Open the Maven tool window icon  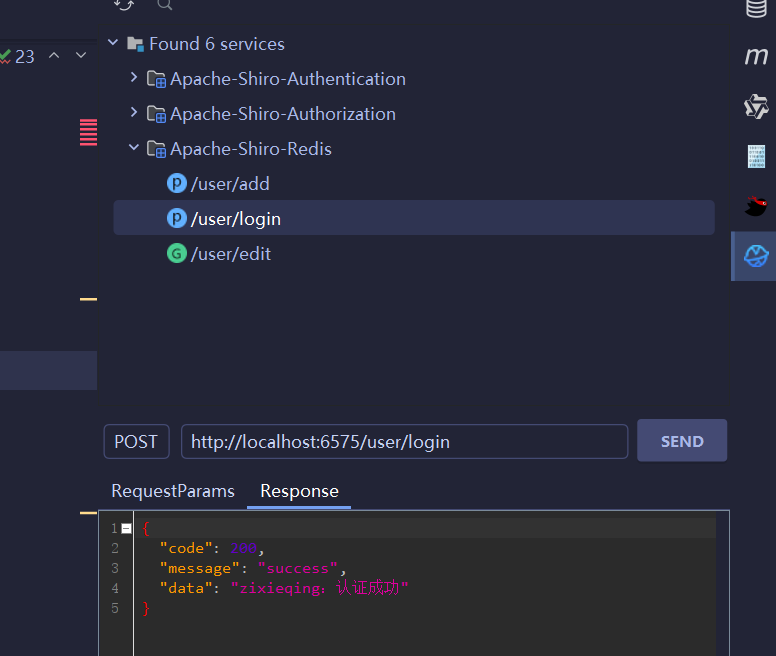756,56
